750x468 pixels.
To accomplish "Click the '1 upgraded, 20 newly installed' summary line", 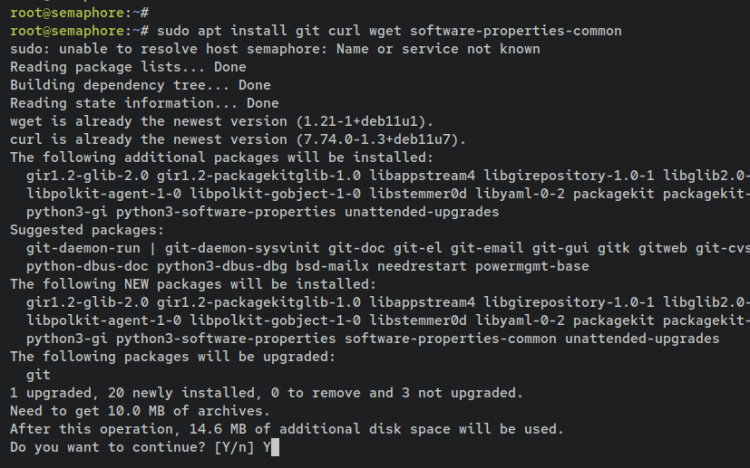I will [x=266, y=393].
